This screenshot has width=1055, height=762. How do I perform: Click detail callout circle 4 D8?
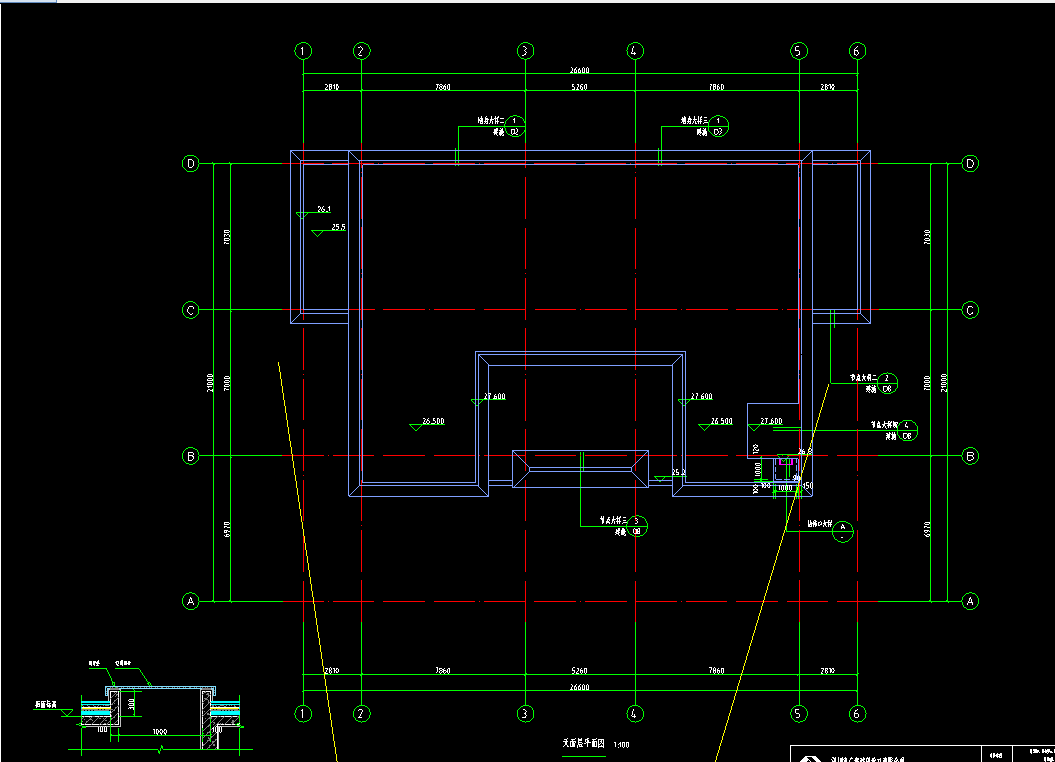point(907,430)
